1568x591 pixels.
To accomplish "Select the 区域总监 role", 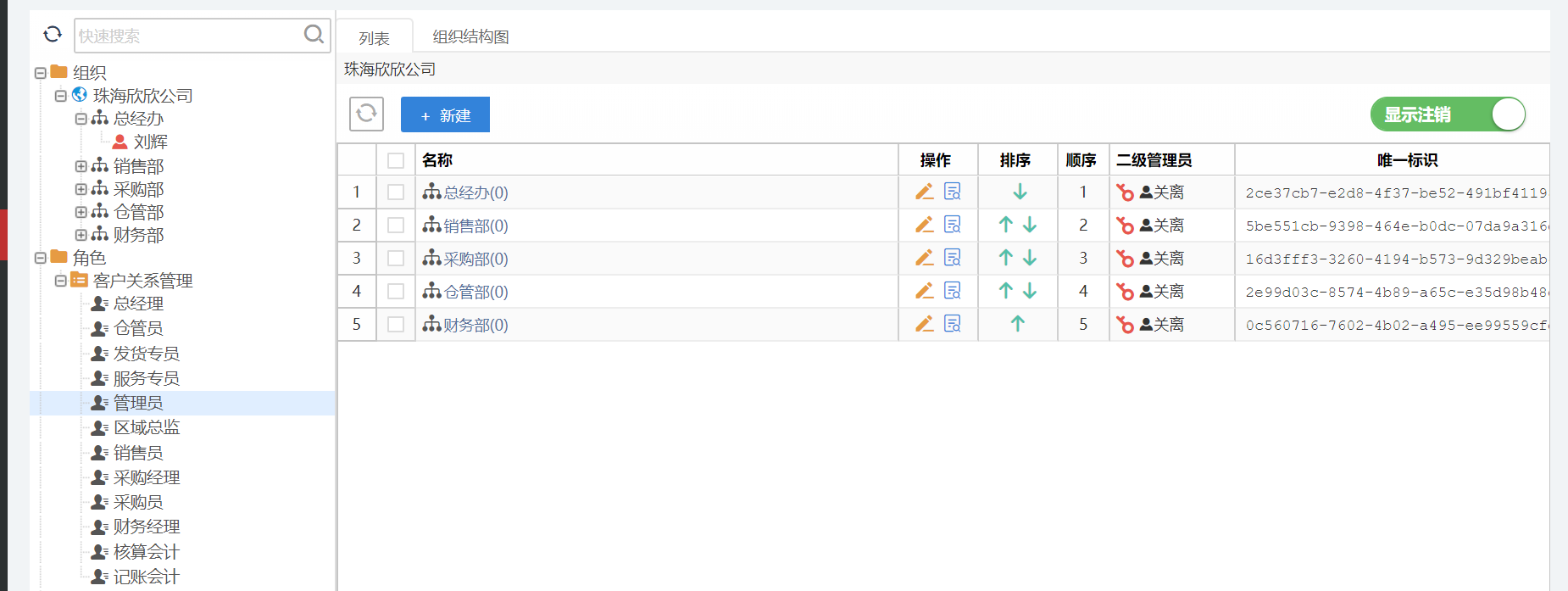I will pyautogui.click(x=147, y=427).
